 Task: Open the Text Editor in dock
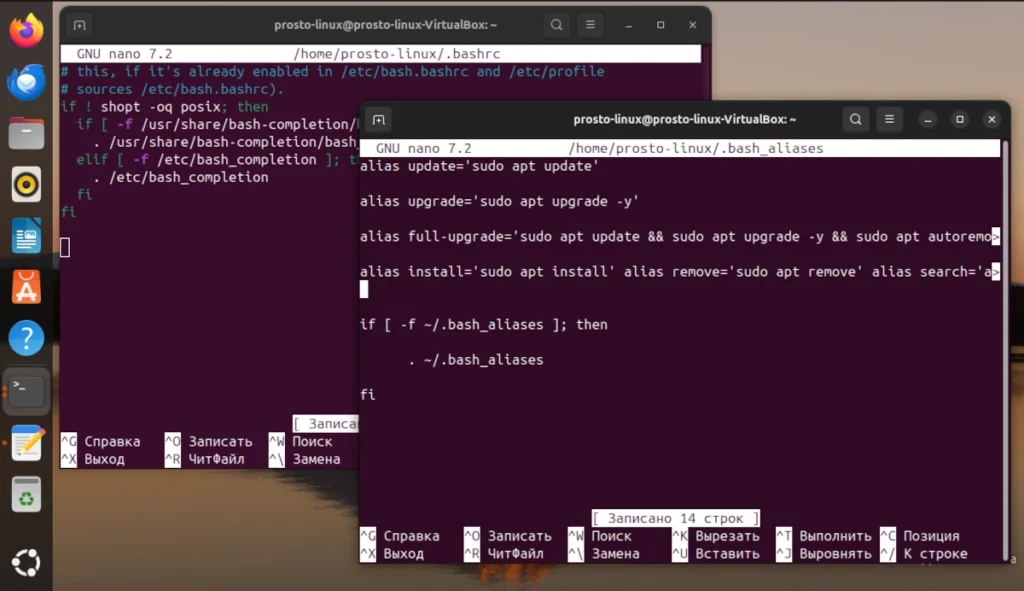point(26,442)
